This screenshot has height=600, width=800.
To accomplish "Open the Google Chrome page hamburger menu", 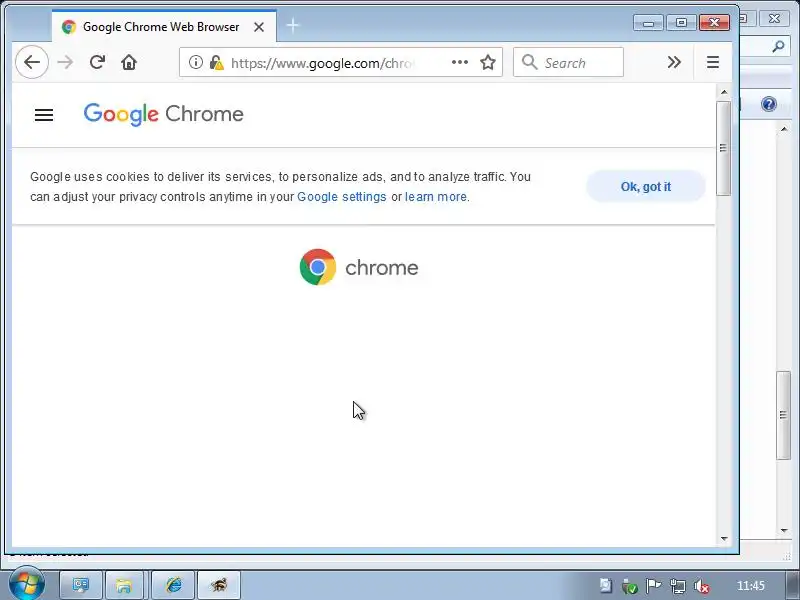I will [44, 115].
